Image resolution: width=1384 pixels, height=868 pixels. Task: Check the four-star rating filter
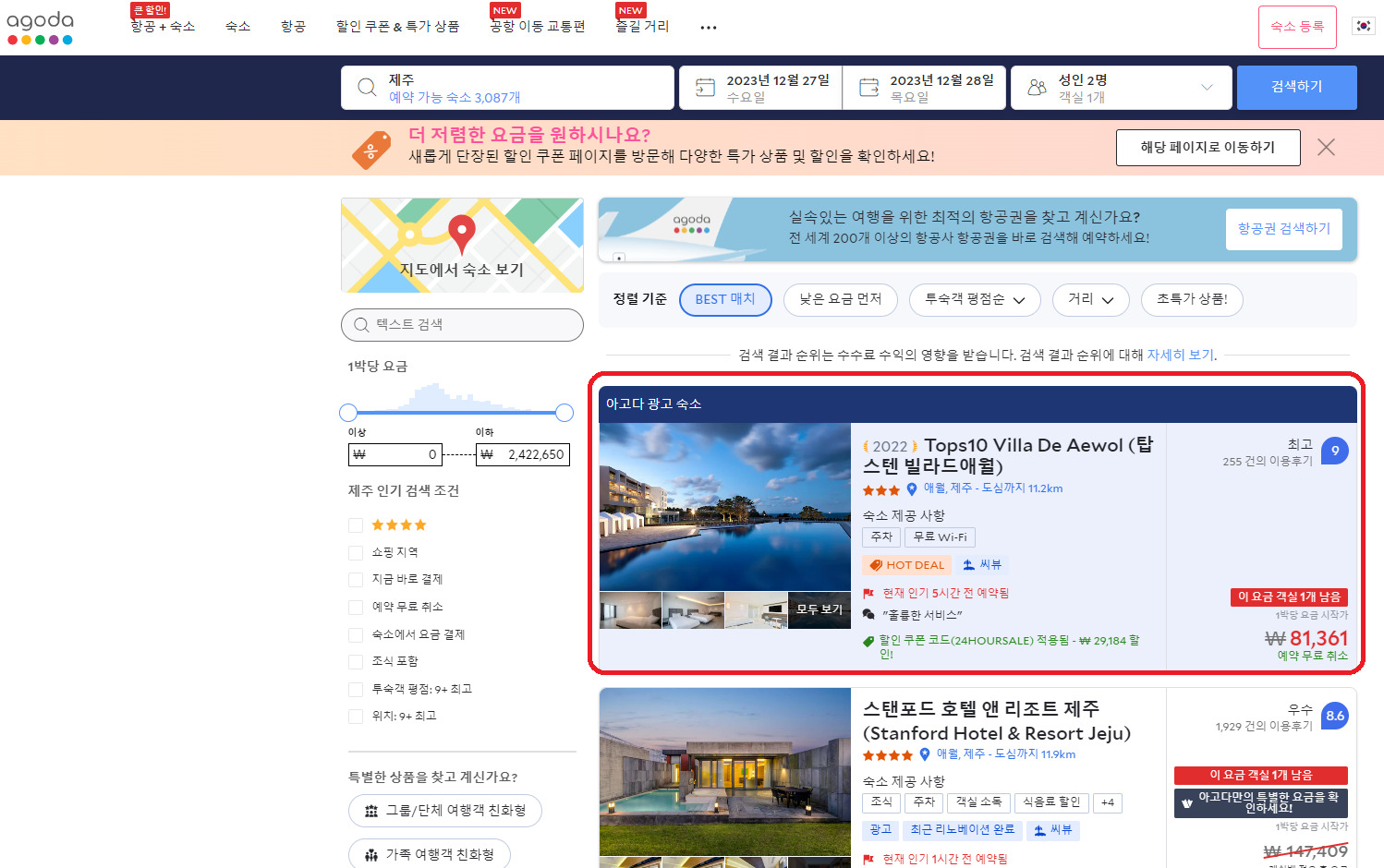(x=356, y=525)
